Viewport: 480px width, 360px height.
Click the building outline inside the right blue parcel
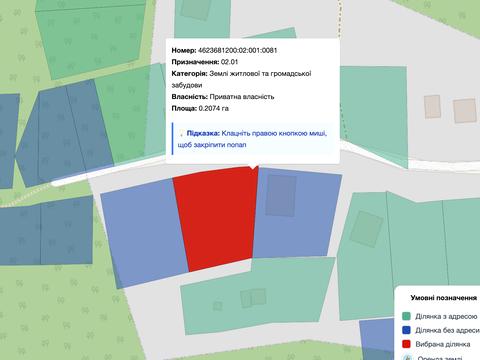coord(281,196)
